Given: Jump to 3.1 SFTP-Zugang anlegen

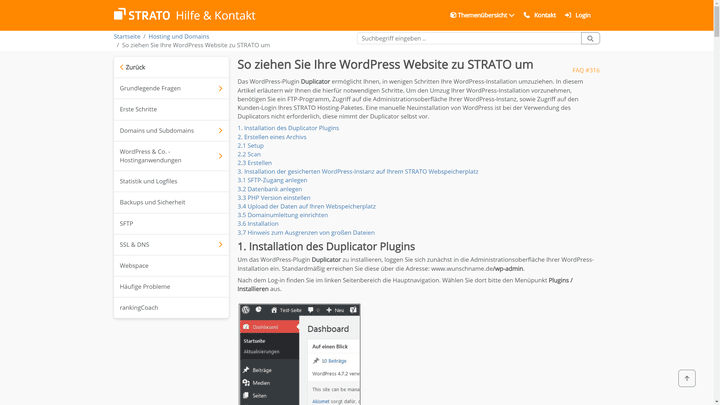Looking at the screenshot, I should (272, 180).
